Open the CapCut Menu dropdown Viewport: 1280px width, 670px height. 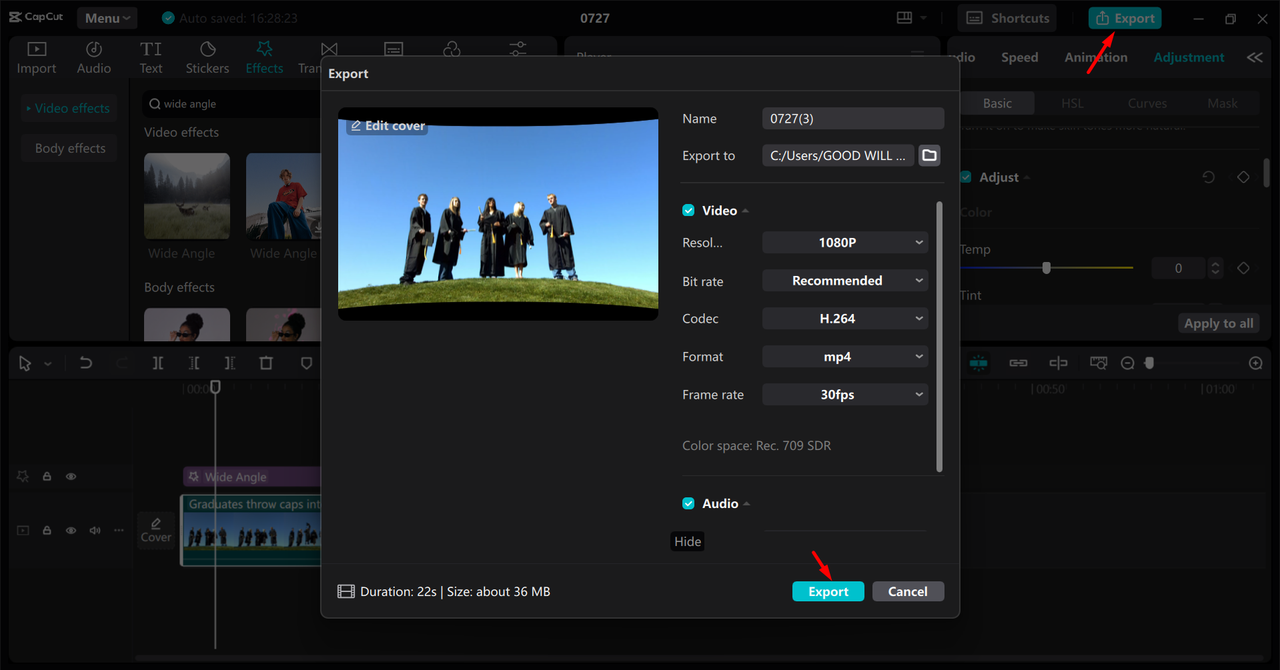(x=106, y=18)
